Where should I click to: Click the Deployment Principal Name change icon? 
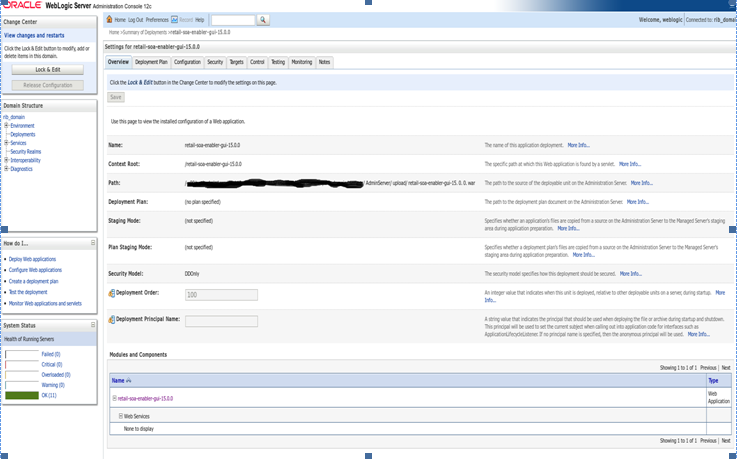(x=112, y=319)
